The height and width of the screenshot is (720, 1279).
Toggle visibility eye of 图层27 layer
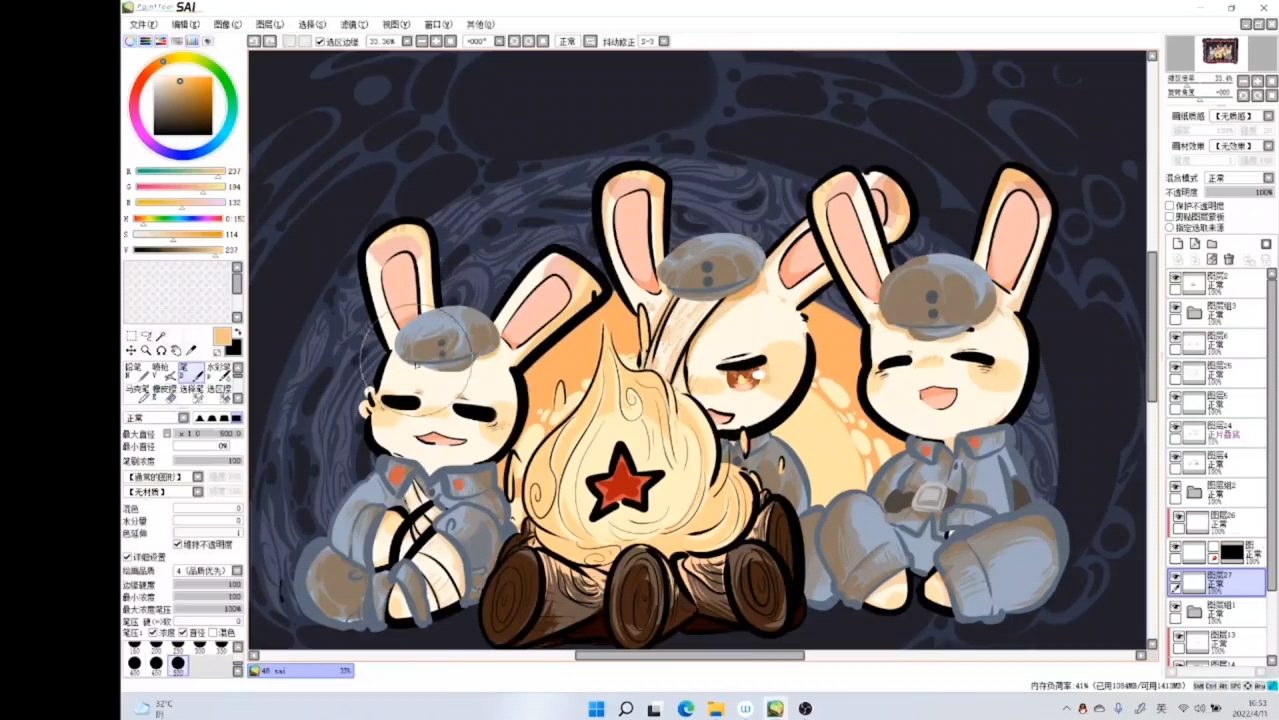pos(1176,577)
